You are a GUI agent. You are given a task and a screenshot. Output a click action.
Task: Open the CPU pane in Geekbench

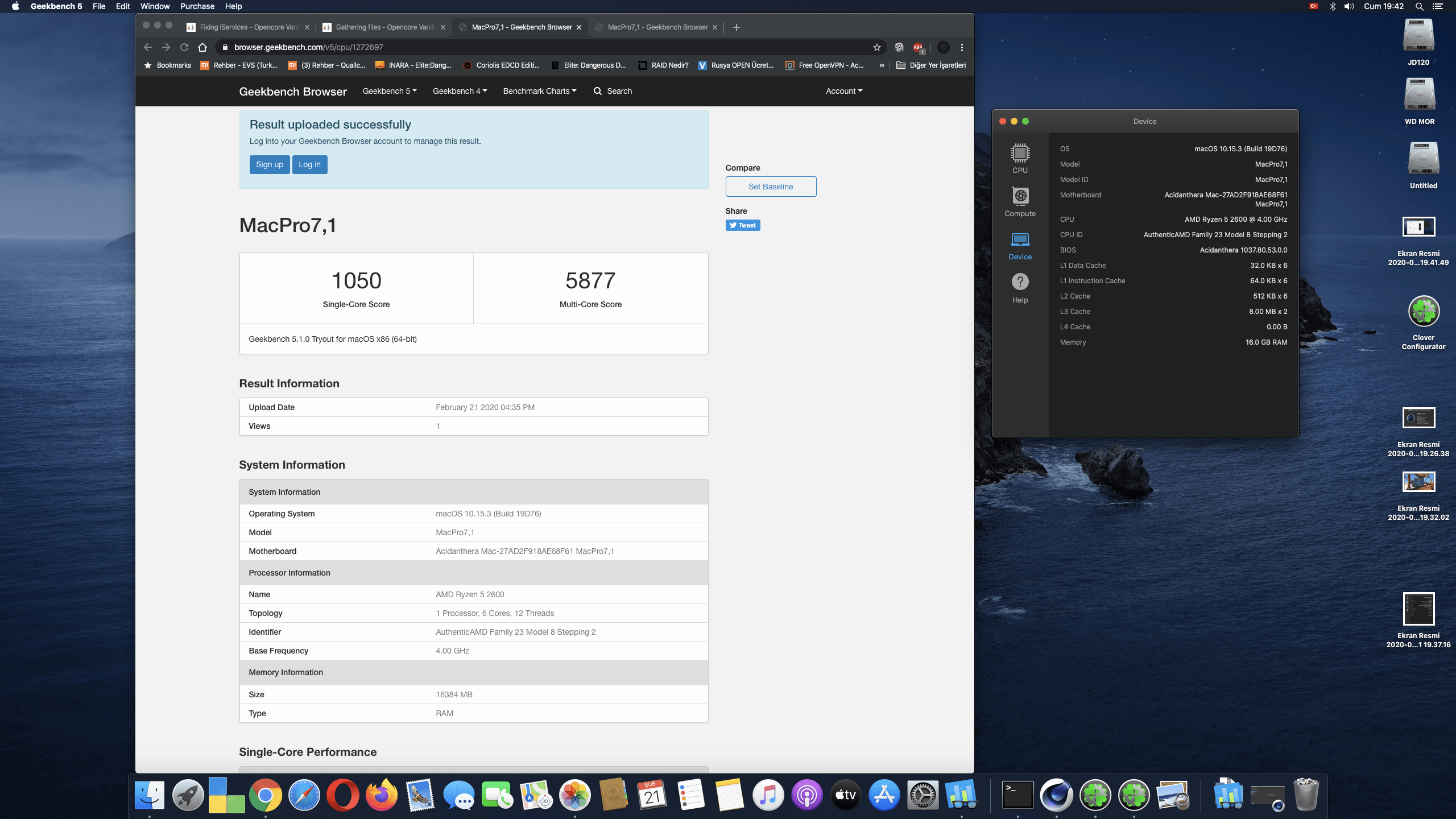tap(1020, 158)
